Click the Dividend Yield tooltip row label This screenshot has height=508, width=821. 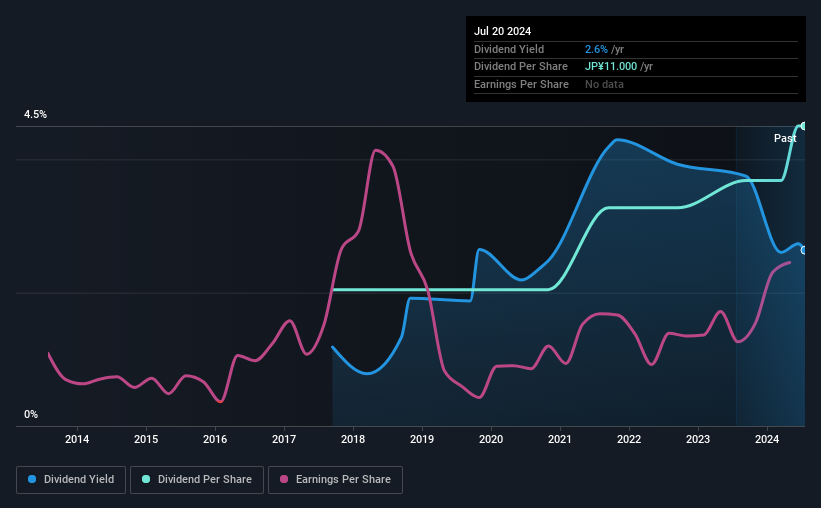click(x=509, y=49)
